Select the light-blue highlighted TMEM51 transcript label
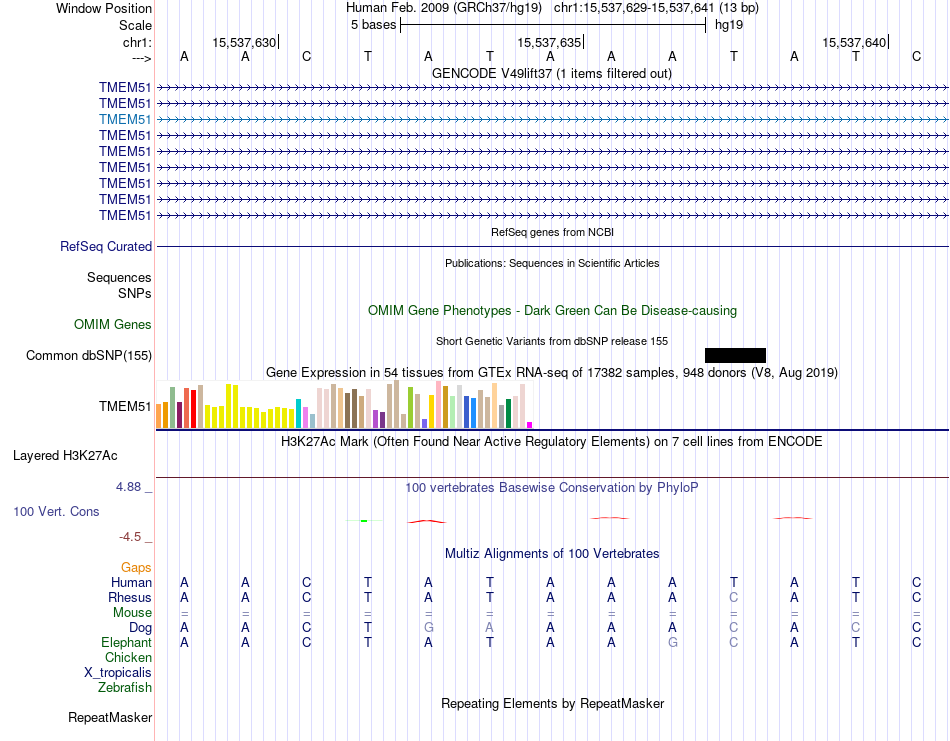The image size is (950, 741). 125,119
